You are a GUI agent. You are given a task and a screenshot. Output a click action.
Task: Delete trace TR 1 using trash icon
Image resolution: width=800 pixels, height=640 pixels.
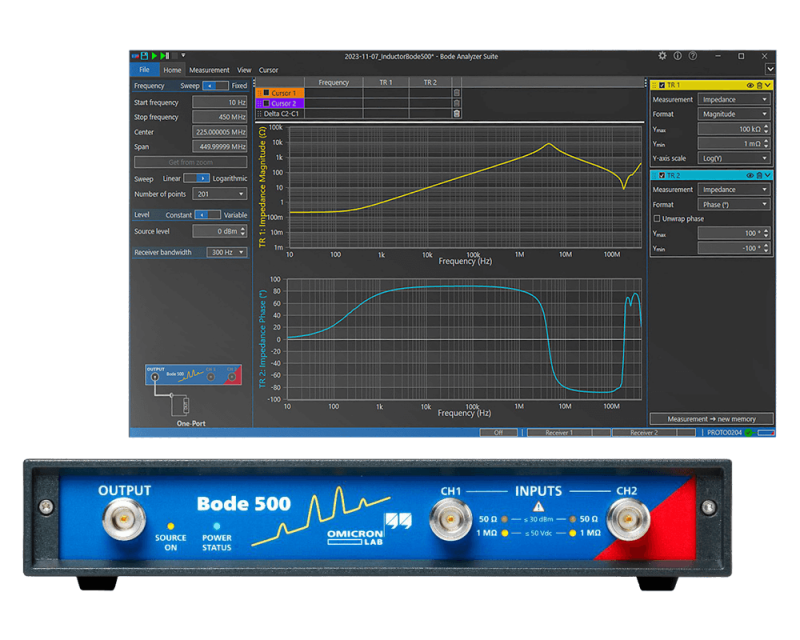coord(759,84)
